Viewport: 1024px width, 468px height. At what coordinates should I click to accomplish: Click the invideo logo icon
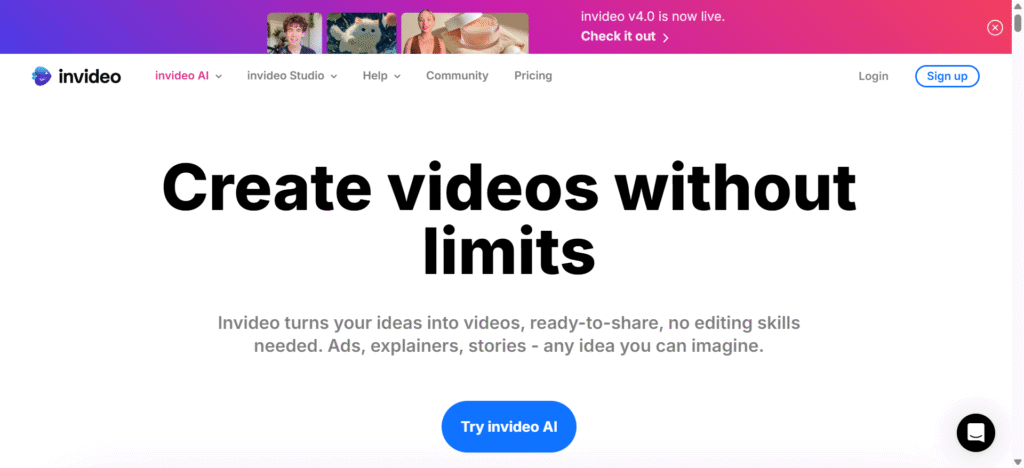(x=41, y=76)
